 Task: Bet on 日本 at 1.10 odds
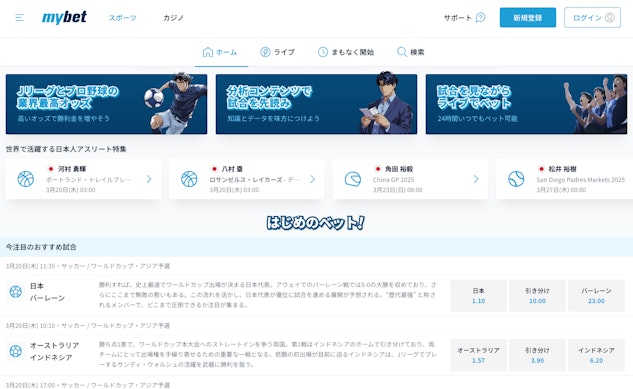click(478, 296)
